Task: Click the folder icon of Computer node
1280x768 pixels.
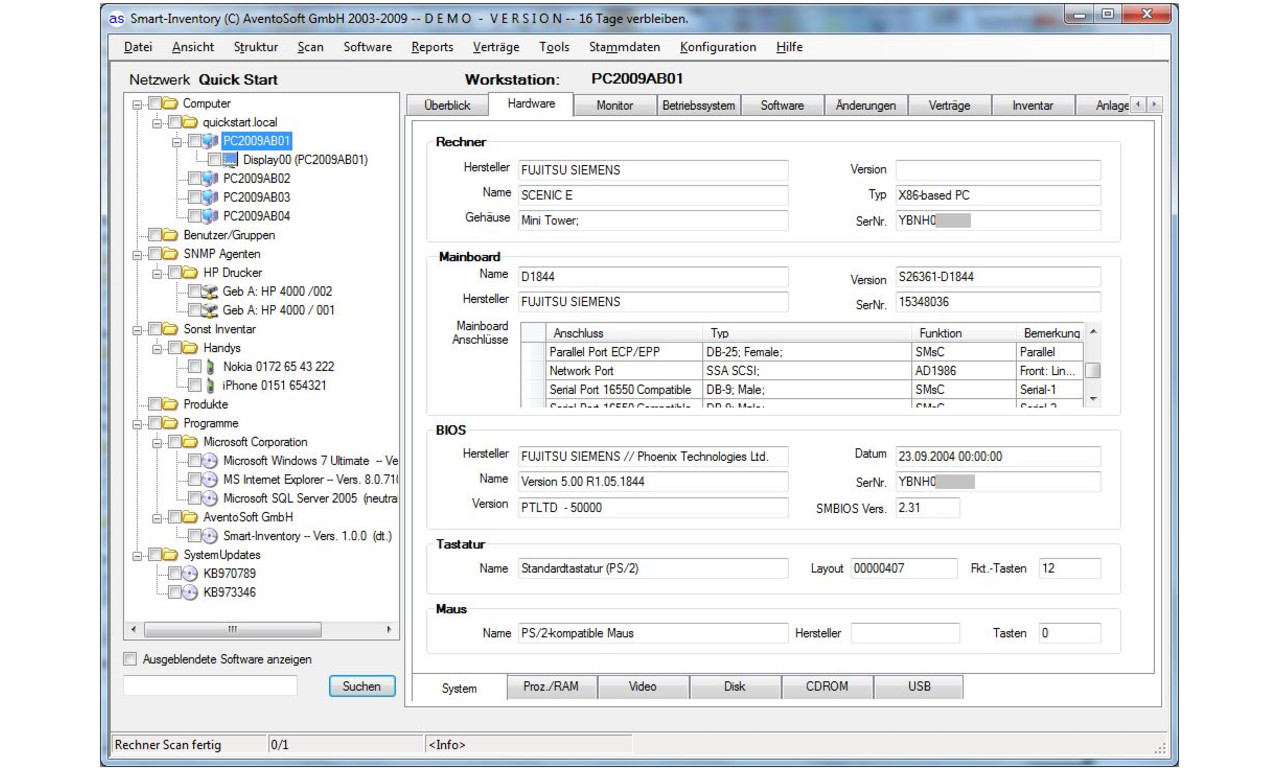Action: (x=170, y=103)
